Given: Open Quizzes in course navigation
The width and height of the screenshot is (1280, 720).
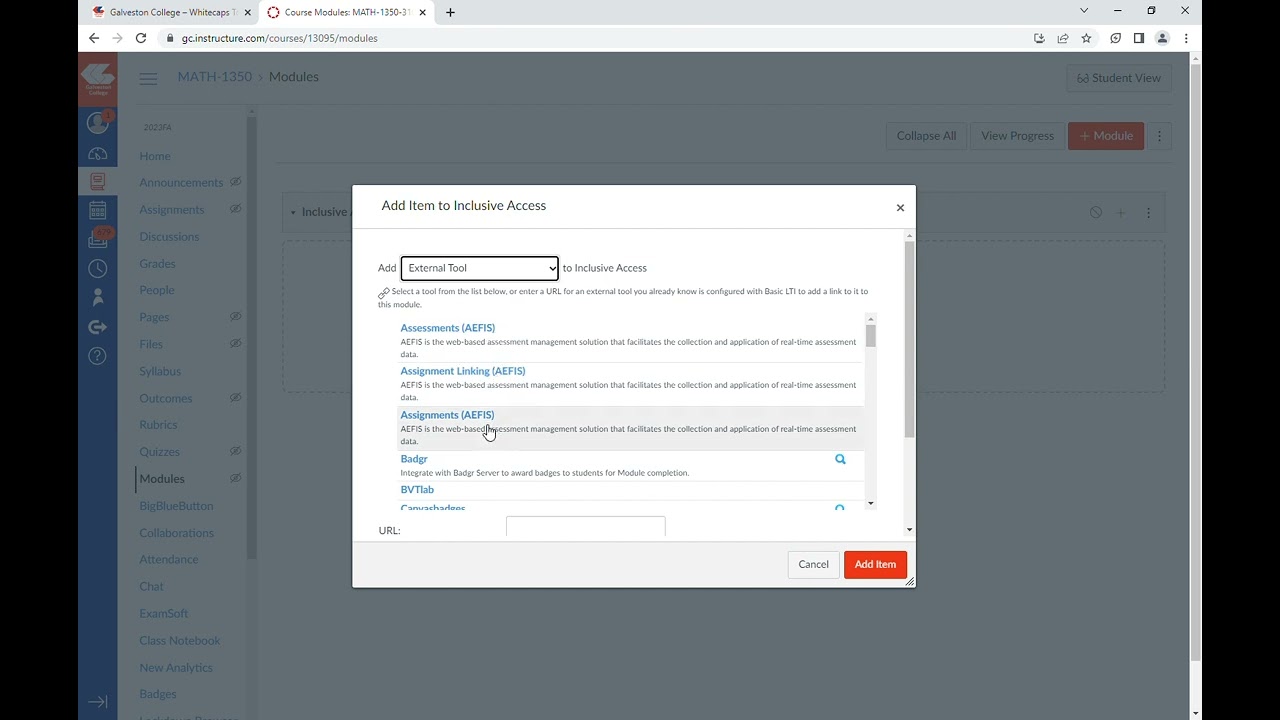Looking at the screenshot, I should click(x=160, y=452).
